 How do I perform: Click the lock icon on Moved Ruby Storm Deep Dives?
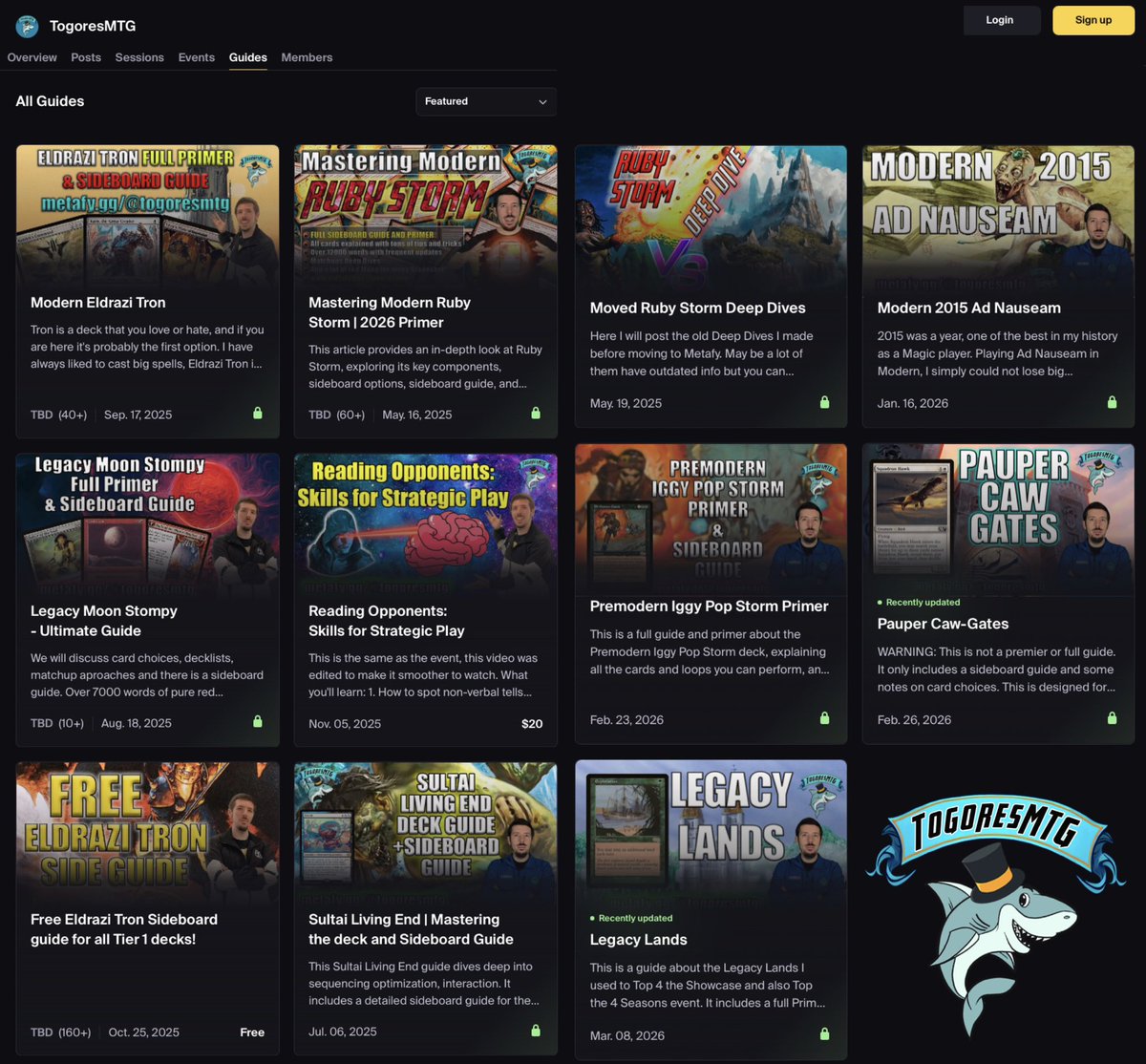point(825,402)
